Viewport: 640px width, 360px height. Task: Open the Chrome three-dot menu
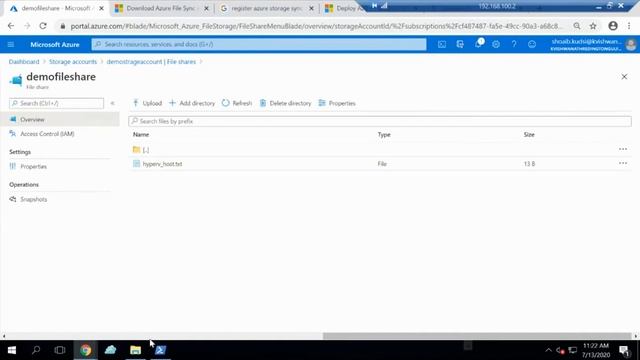pyautogui.click(x=629, y=26)
